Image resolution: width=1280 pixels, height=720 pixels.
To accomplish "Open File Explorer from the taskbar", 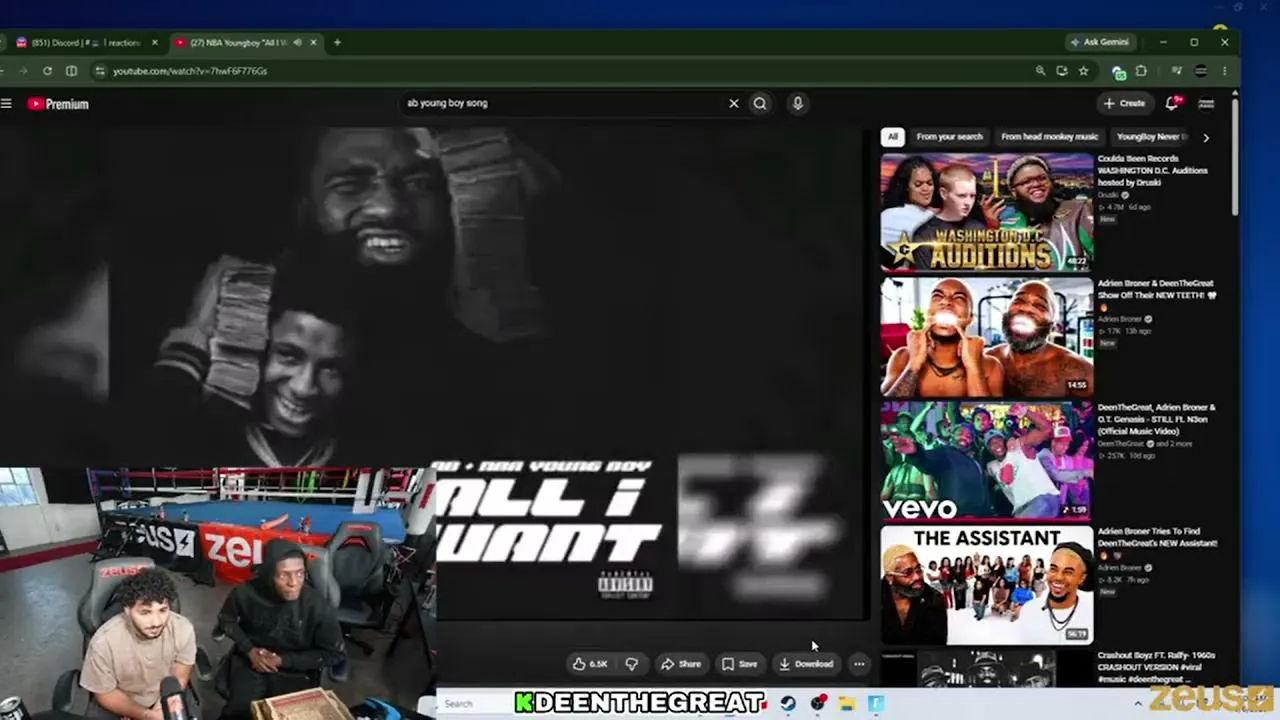I will click(x=846, y=703).
